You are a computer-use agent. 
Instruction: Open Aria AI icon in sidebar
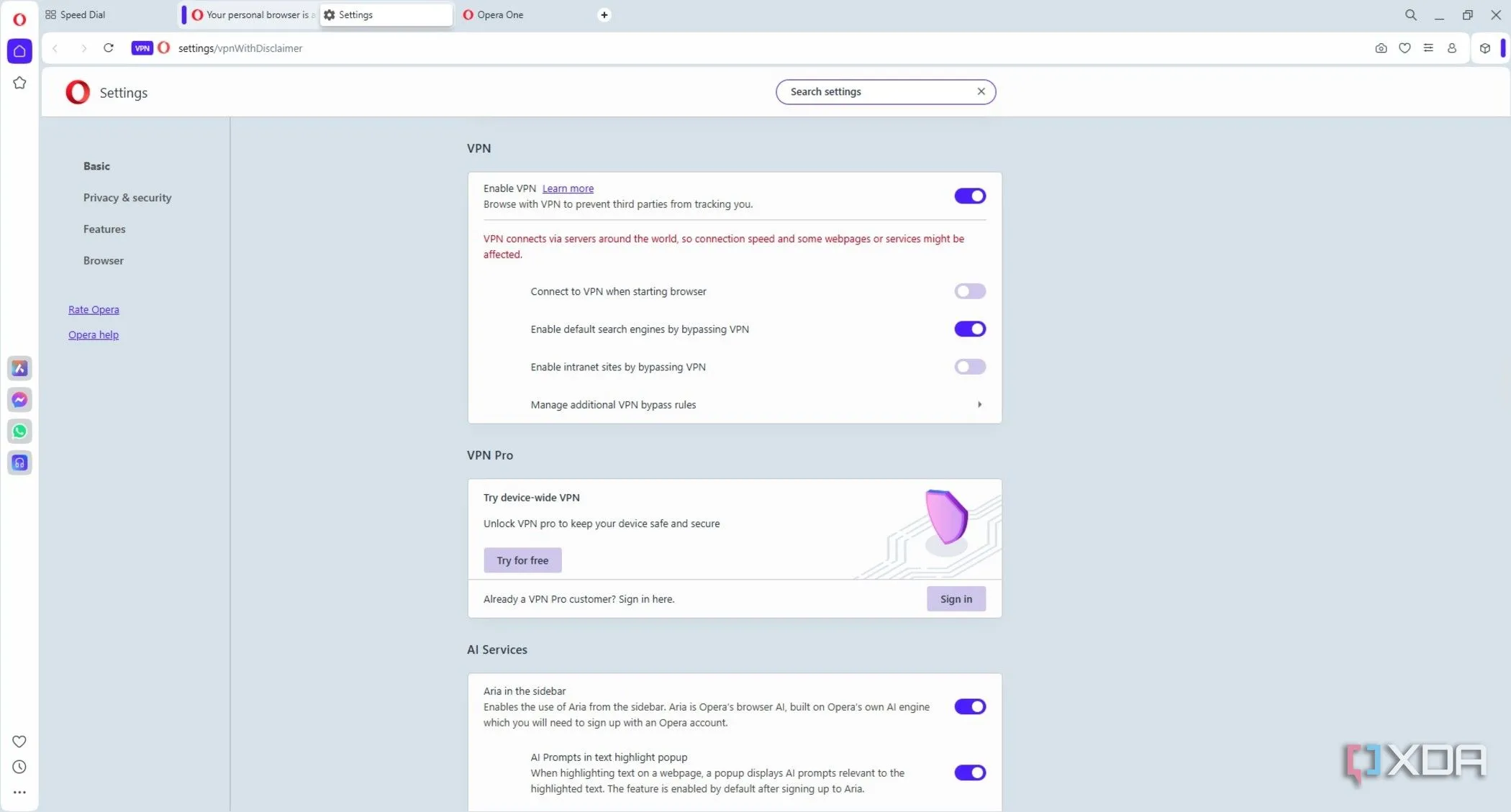(19, 368)
